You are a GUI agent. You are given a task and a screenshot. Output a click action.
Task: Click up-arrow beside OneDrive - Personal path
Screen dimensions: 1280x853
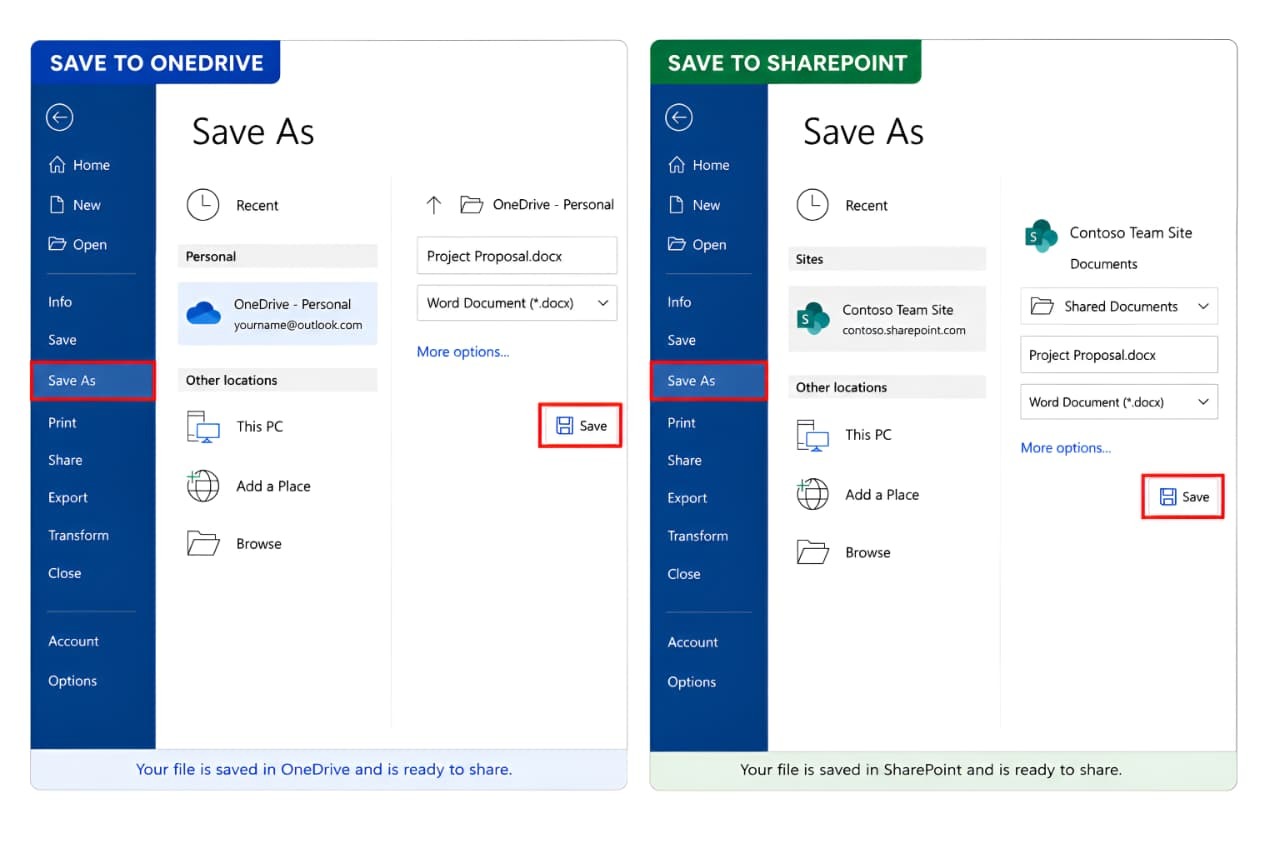[434, 205]
